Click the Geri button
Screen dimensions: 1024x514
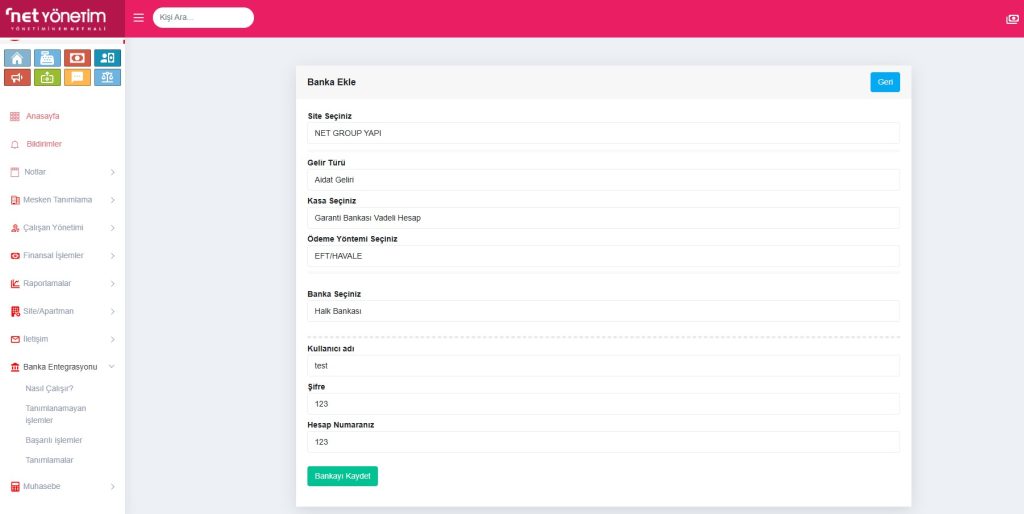[x=884, y=82]
